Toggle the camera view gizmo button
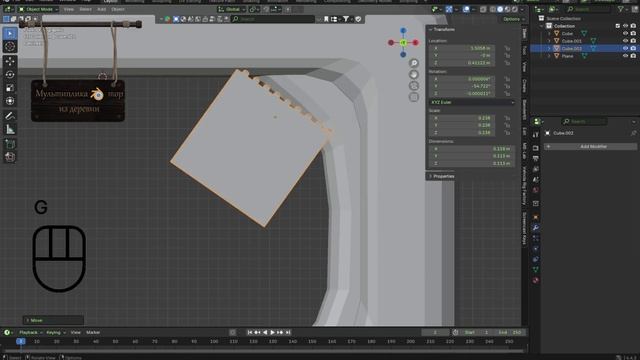Viewport: 640px width, 360px height. point(413,86)
